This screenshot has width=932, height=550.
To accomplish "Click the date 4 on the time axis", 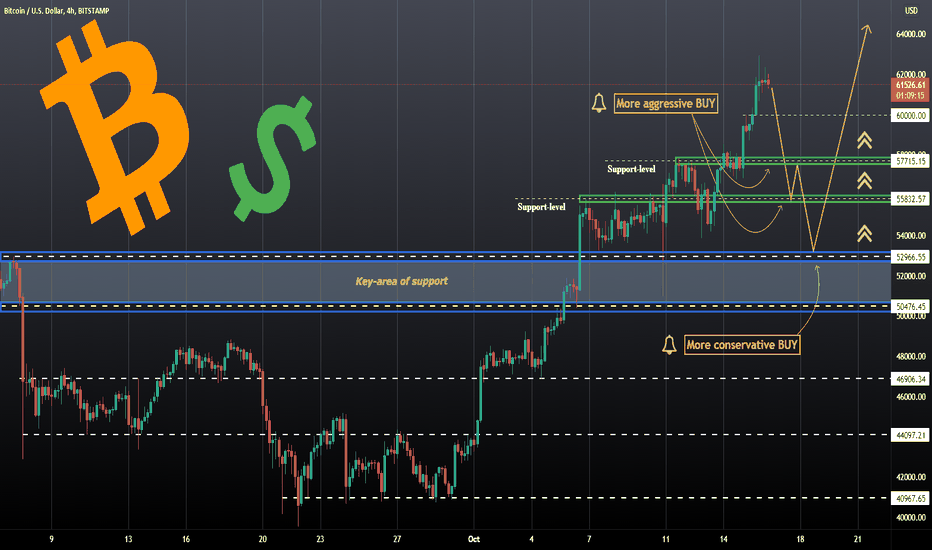I will click(531, 539).
